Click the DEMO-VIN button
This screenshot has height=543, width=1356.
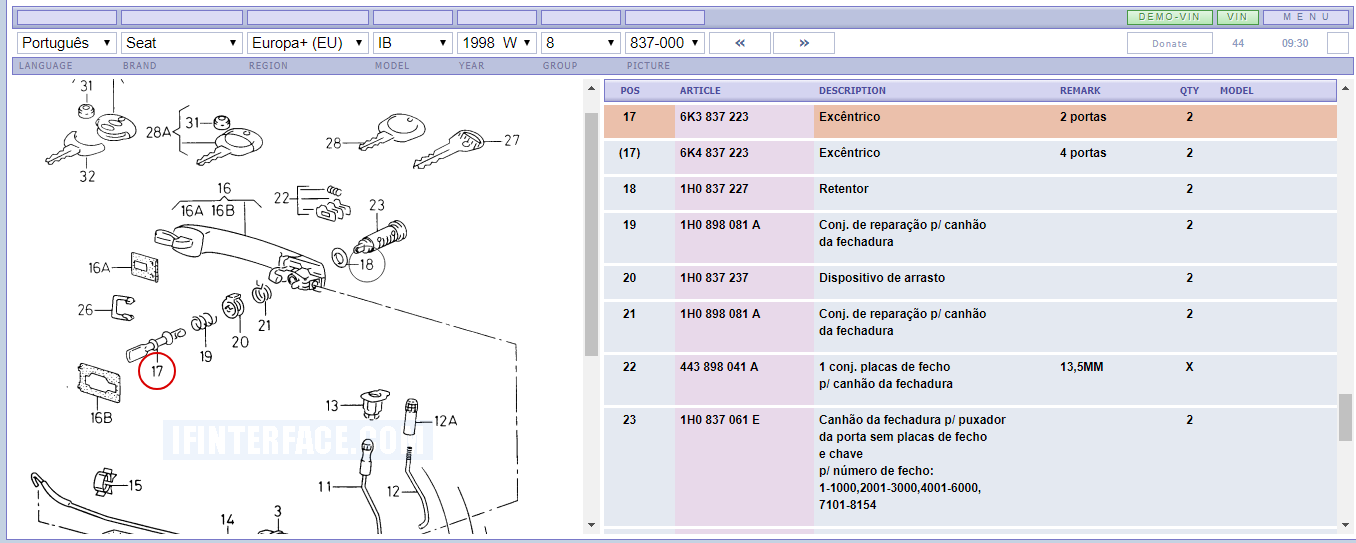tap(1170, 17)
